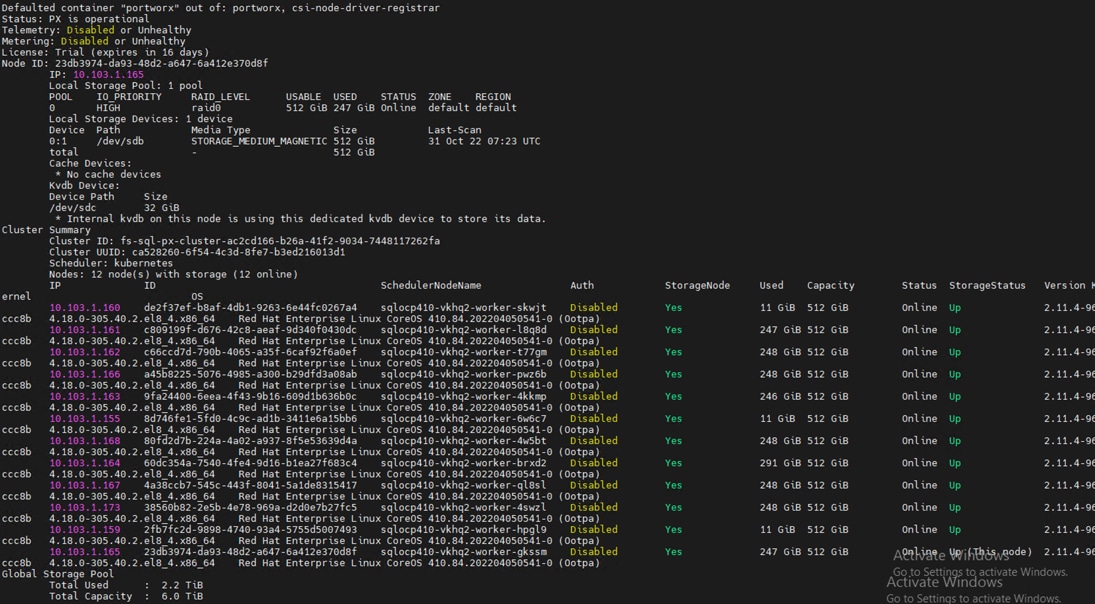Click node name sqlocp410-vkhq2-worker-4w5bt
The image size is (1095, 604).
pyautogui.click(x=464, y=441)
